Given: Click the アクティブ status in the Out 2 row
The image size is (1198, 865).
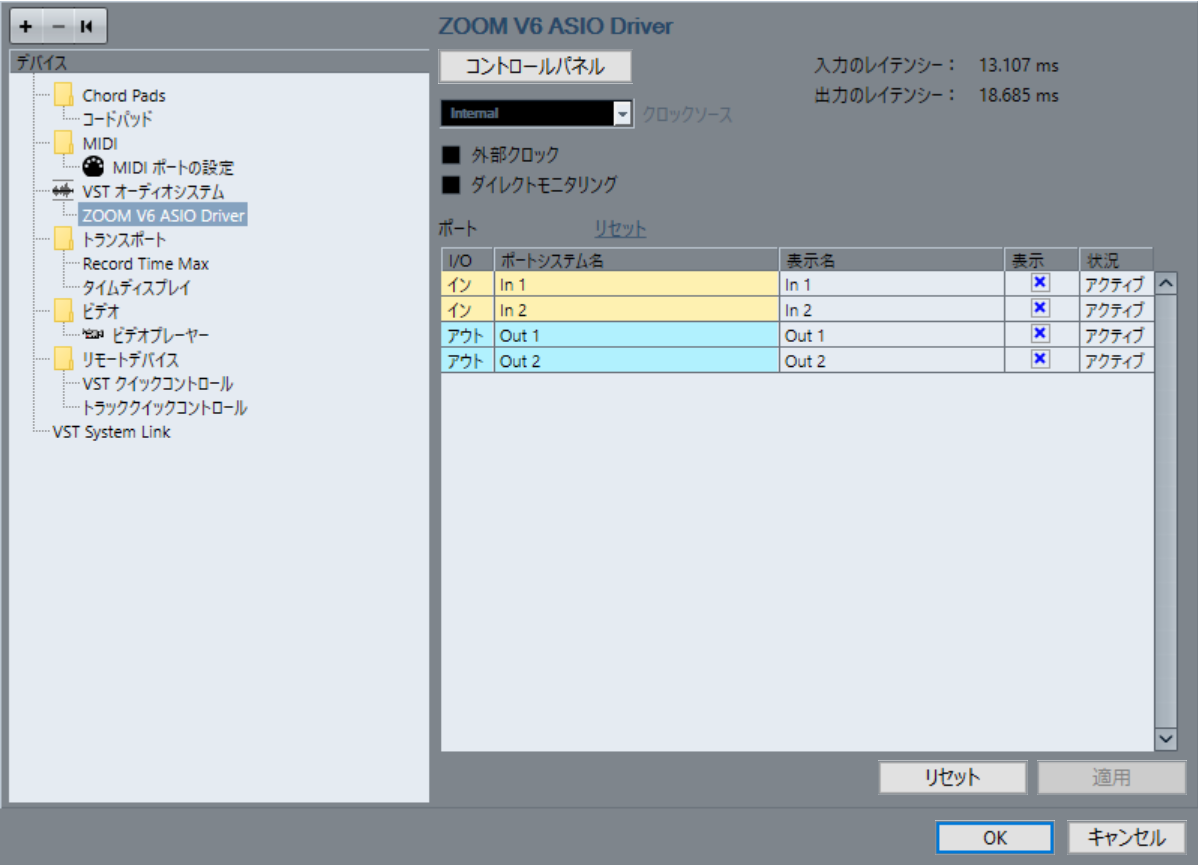Looking at the screenshot, I should (1115, 361).
